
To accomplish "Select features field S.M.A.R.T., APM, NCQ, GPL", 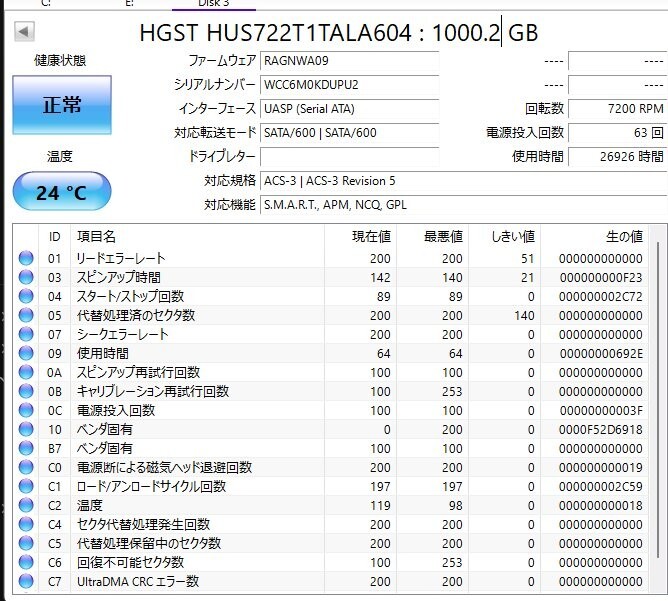I will [464, 204].
